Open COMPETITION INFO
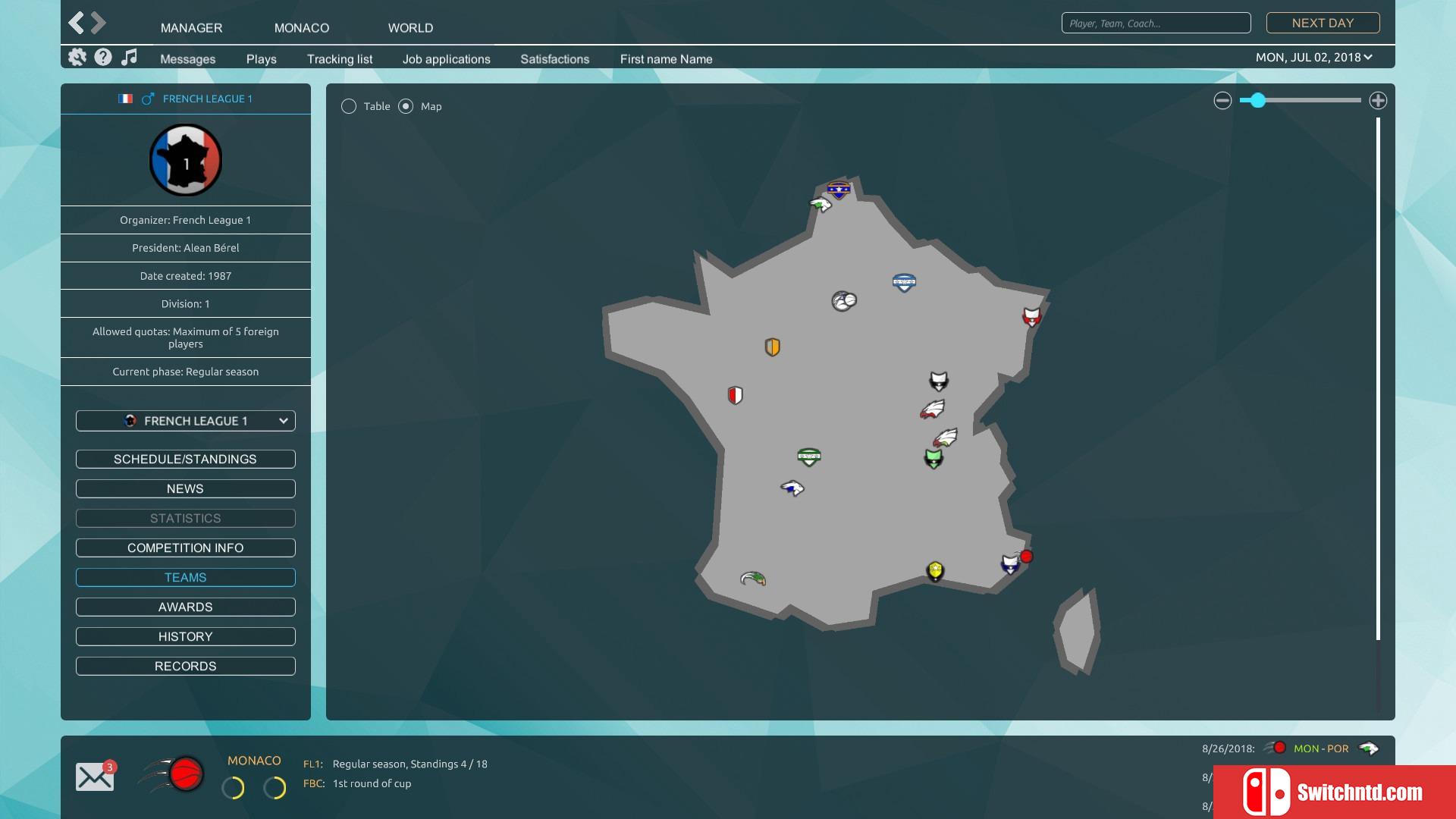This screenshot has height=819, width=1456. point(186,548)
